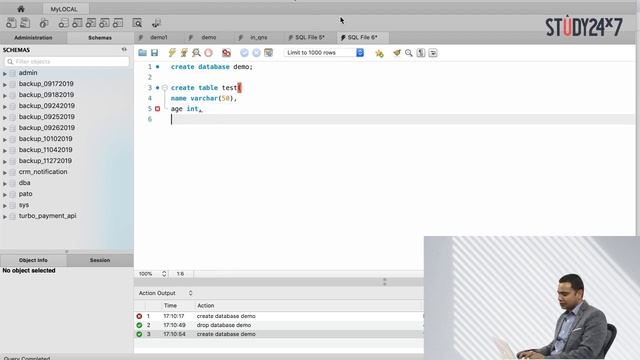Create a new view icon
The image size is (640, 360).
(91, 23)
